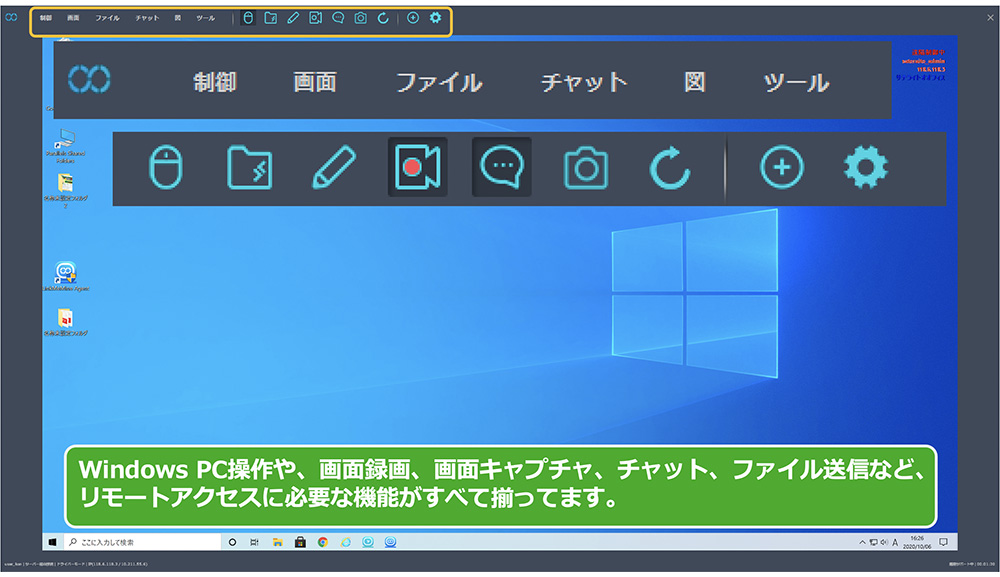Open Microsoft Store bag icon on taskbar
The height and width of the screenshot is (577, 1000).
point(300,542)
